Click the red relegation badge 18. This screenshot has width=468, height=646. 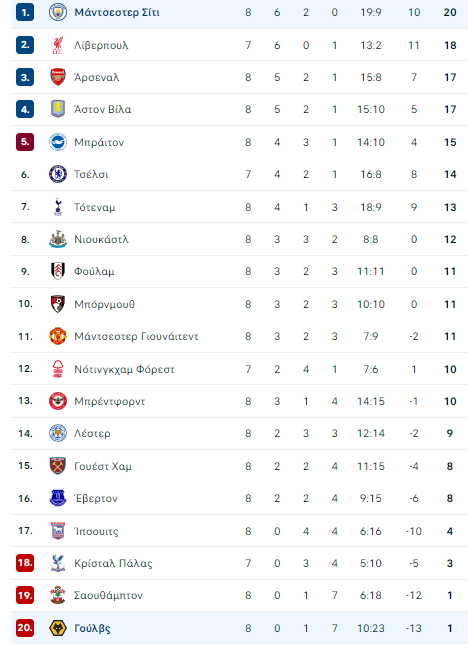tap(25, 563)
